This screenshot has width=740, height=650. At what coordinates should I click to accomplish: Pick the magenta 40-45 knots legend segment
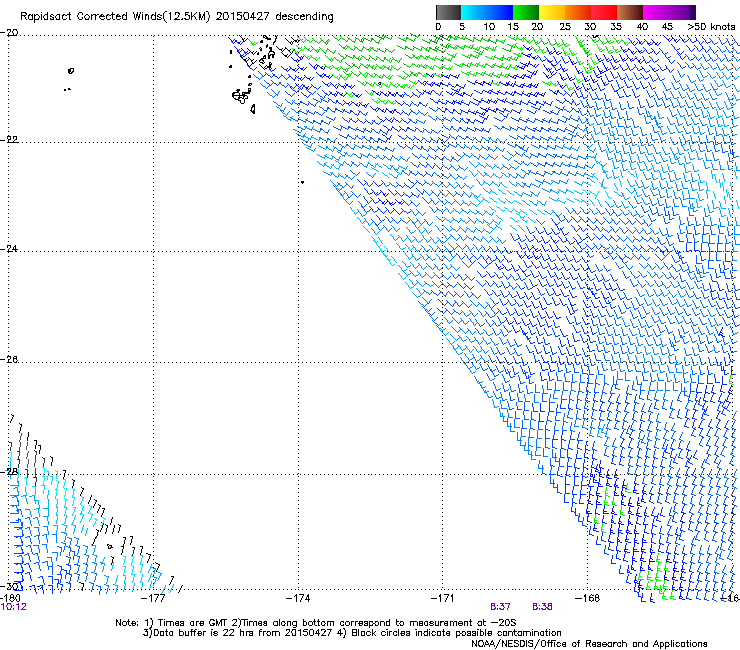tap(656, 12)
